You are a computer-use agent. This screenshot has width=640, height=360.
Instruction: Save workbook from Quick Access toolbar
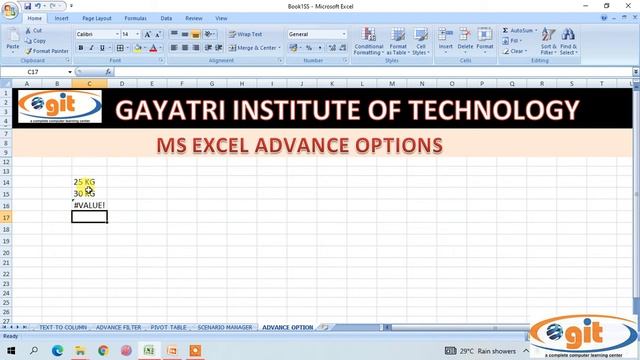[27, 6]
